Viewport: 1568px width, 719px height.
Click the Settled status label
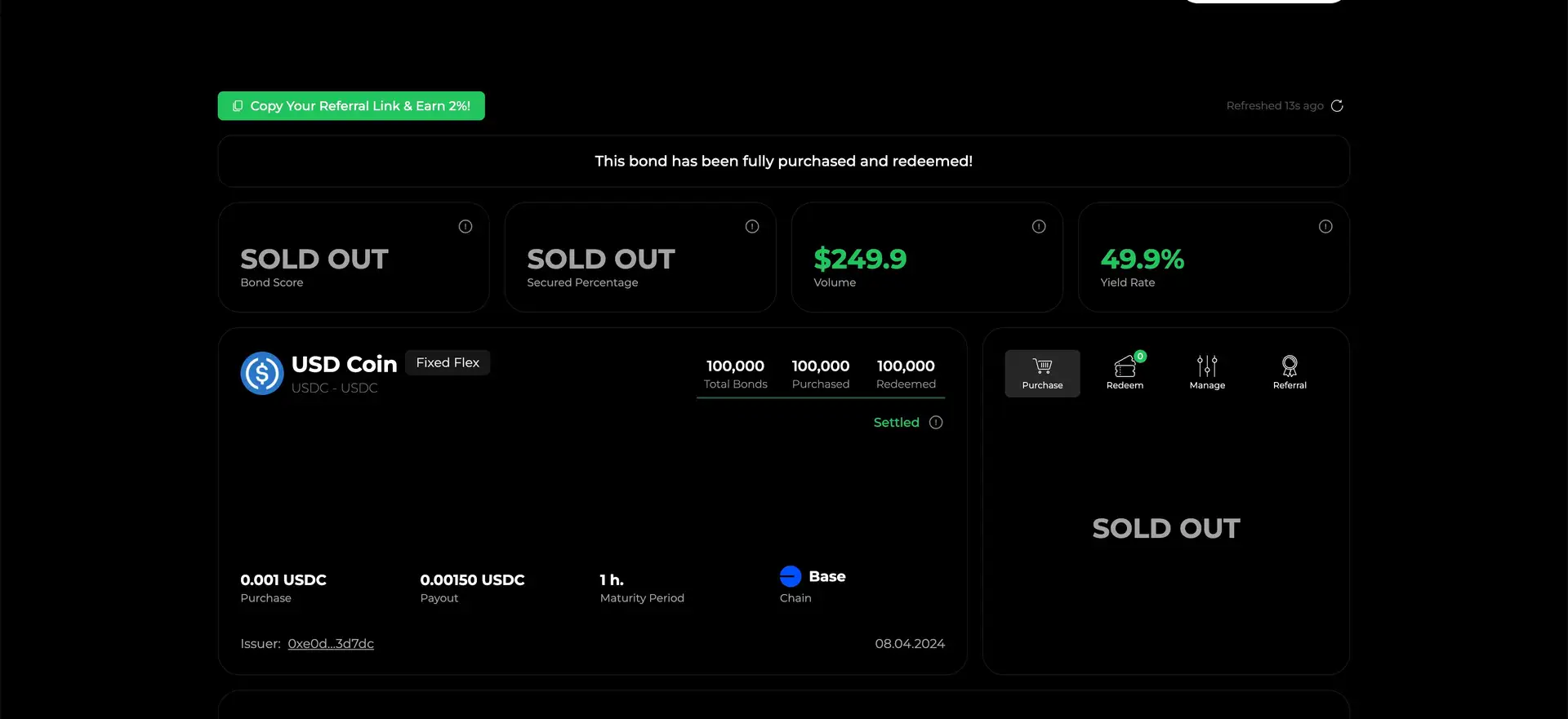pos(896,423)
